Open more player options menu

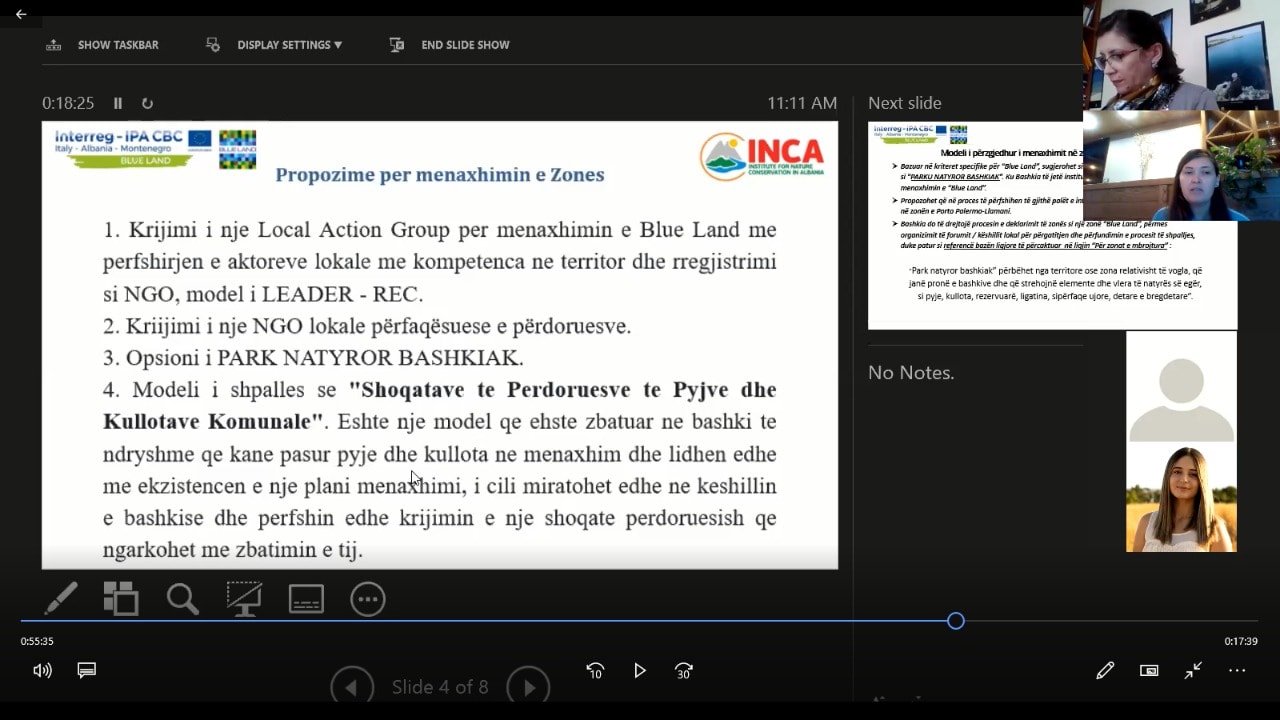(1237, 671)
